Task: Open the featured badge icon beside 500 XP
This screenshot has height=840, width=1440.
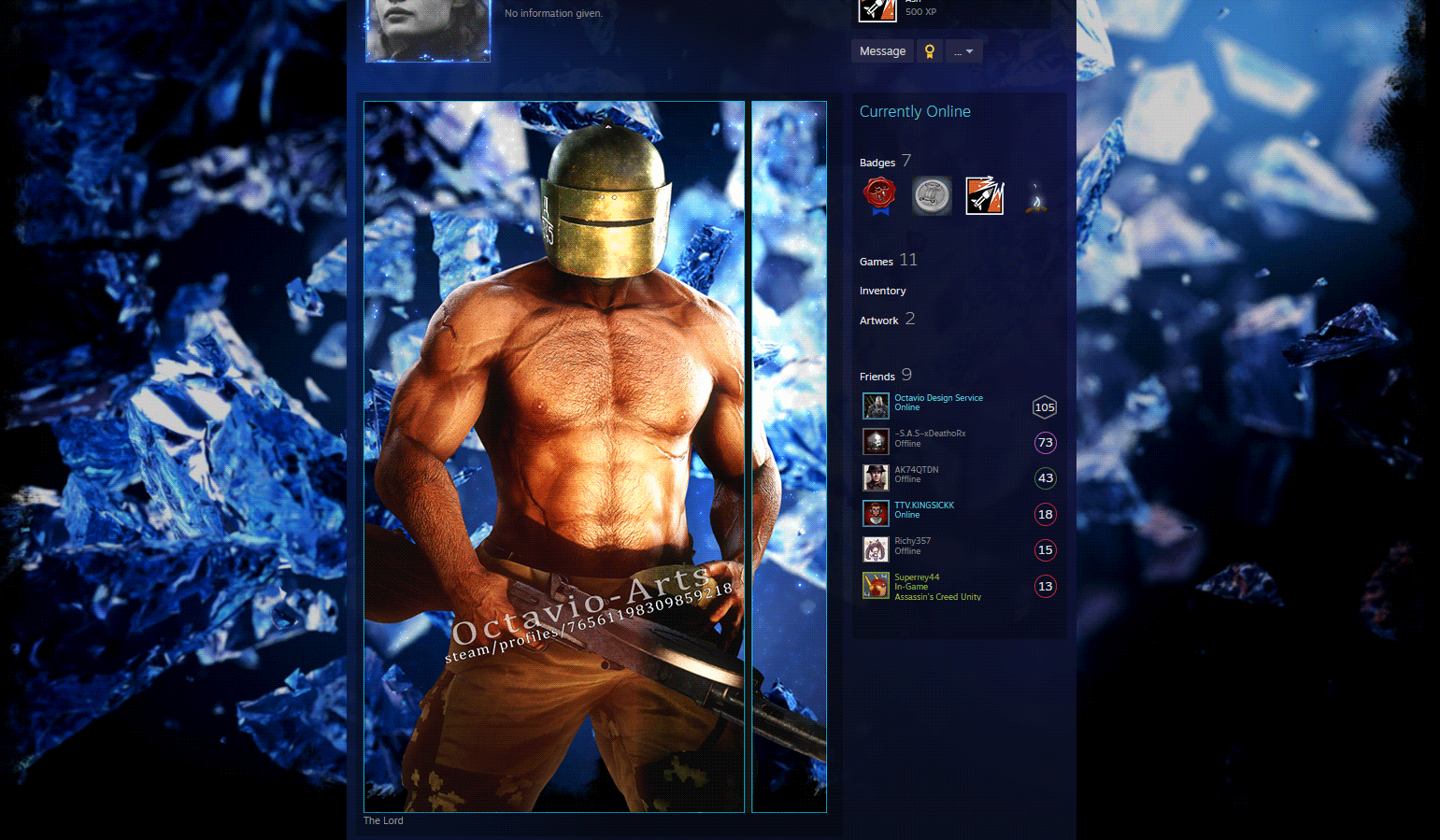Action: pyautogui.click(x=877, y=9)
